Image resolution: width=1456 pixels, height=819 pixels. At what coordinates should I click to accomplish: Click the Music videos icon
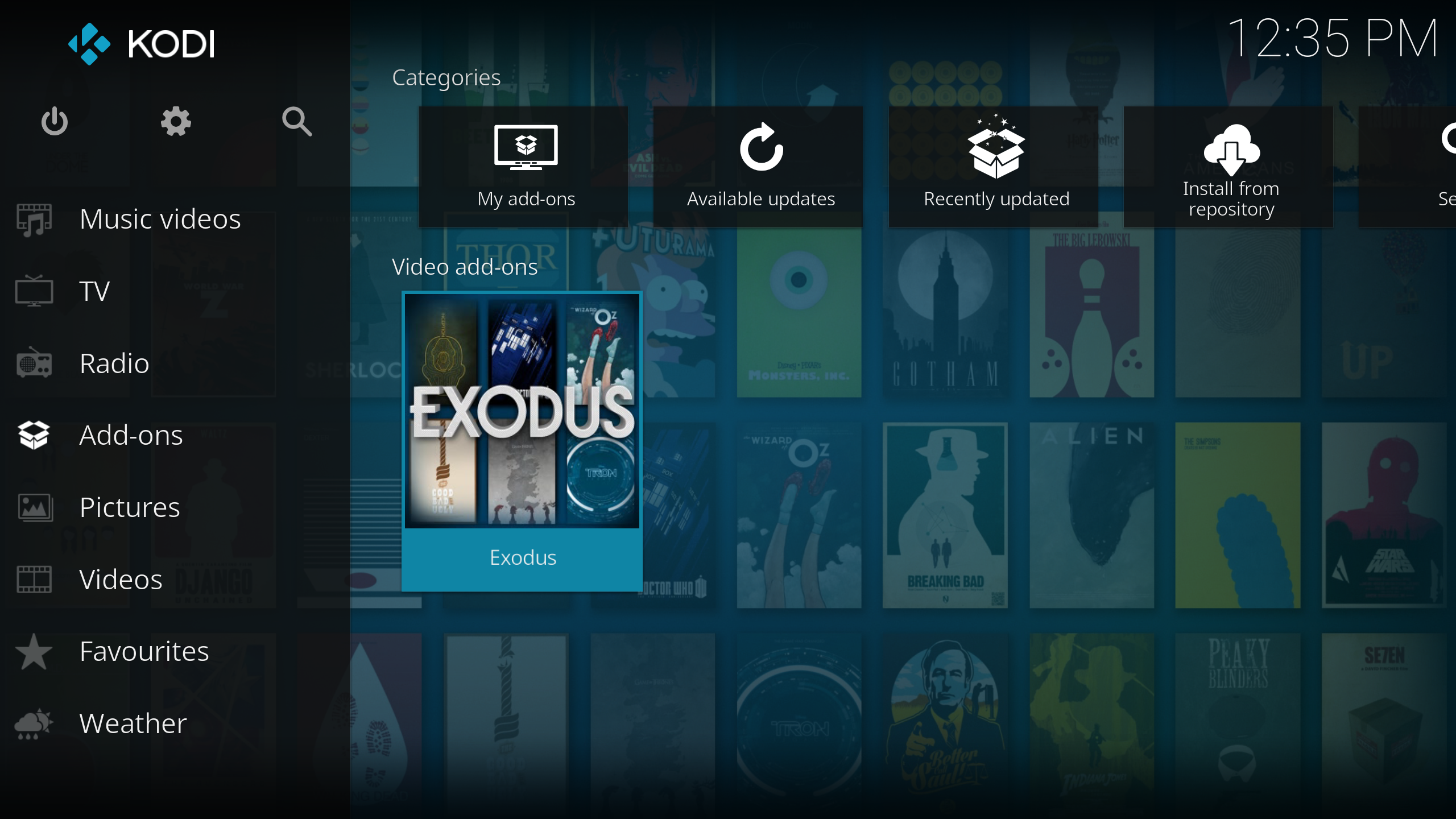(34, 220)
